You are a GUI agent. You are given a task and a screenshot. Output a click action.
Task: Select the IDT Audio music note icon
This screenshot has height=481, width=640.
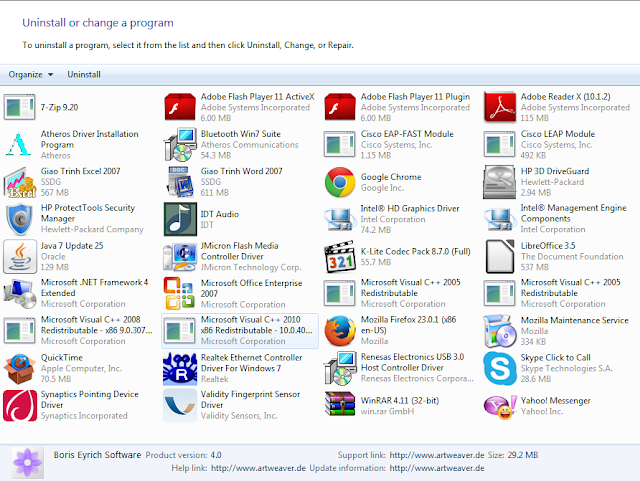click(x=180, y=219)
